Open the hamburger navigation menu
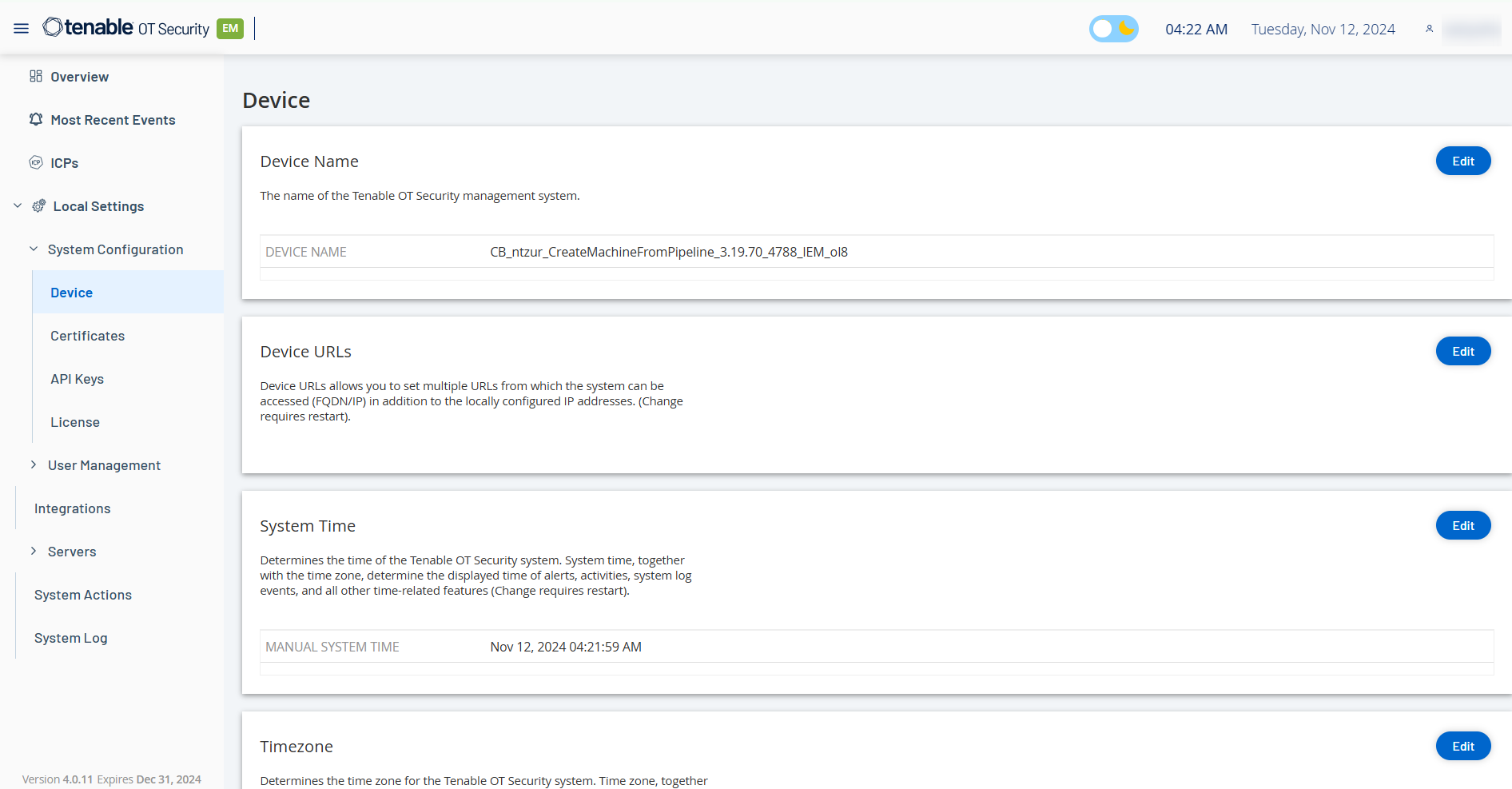This screenshot has height=789, width=1512. click(x=22, y=29)
